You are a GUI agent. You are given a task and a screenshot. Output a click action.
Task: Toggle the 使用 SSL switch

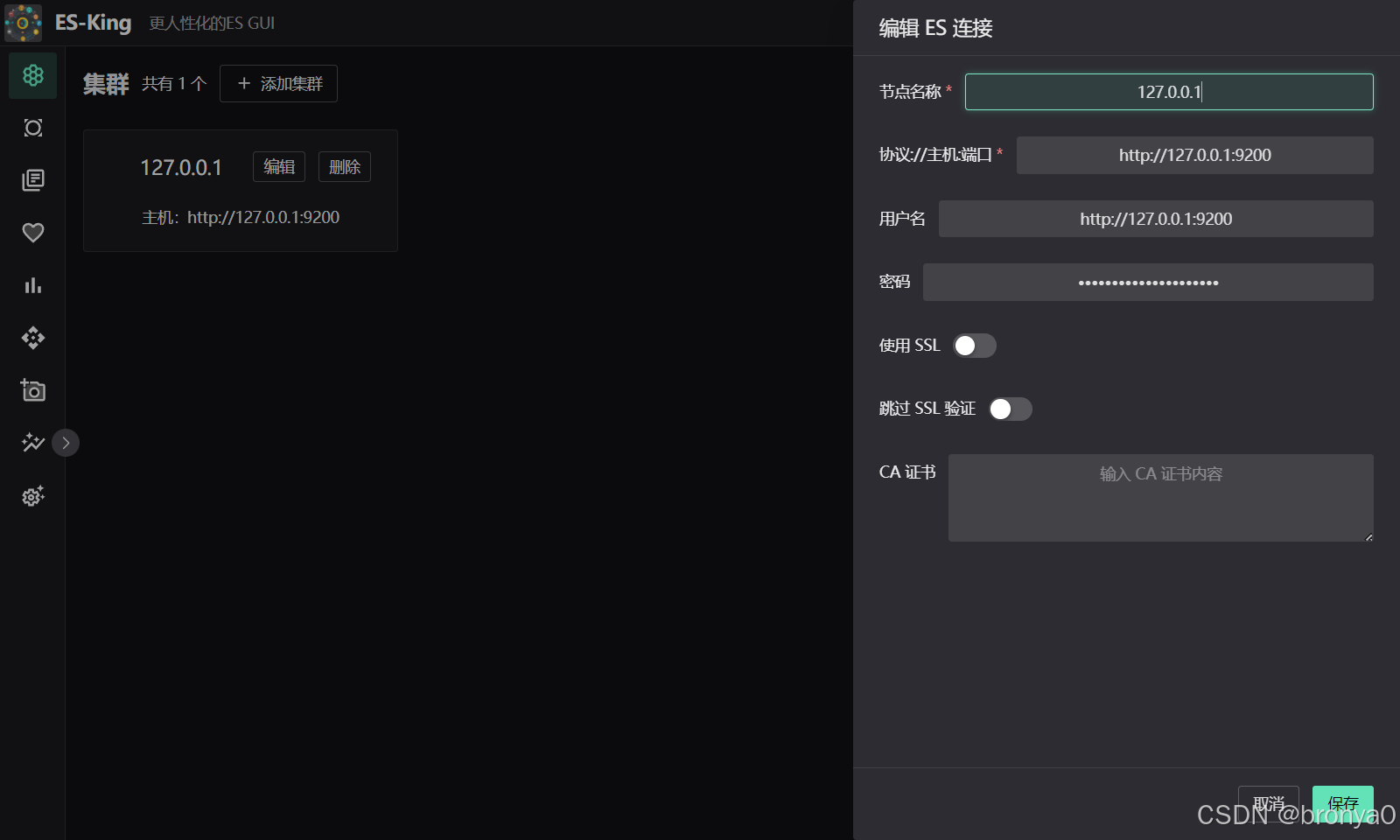tap(975, 346)
